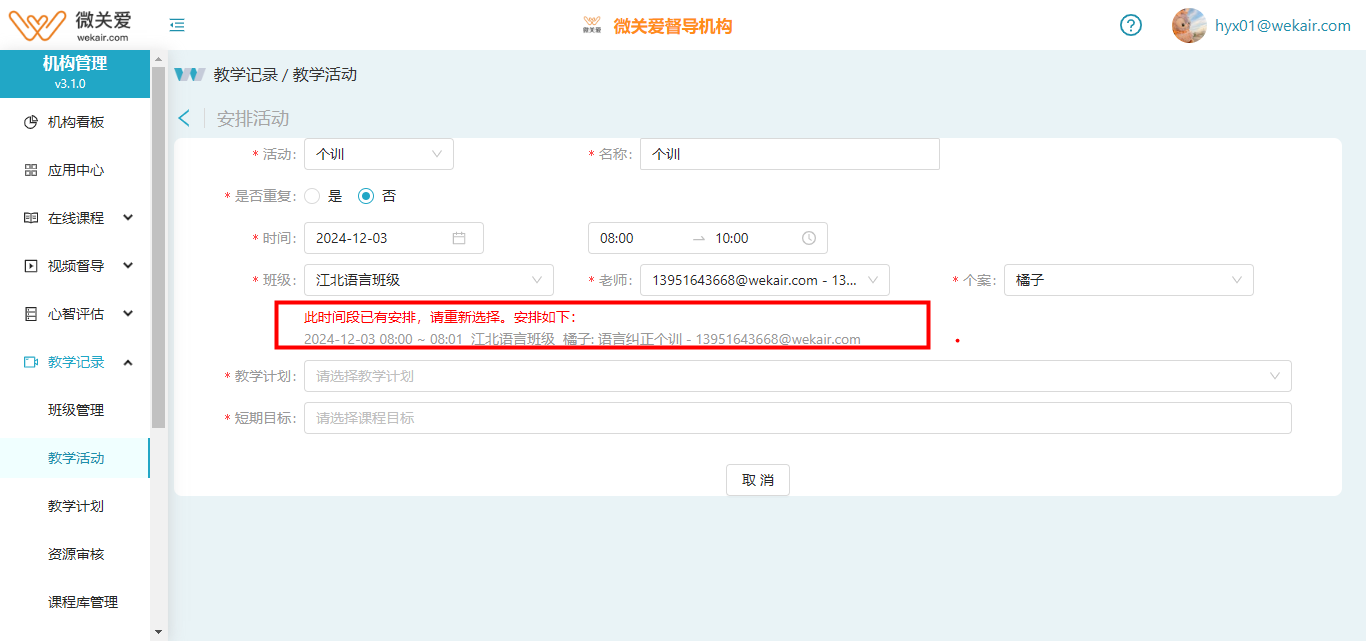Open the 班级 dropdown showing 江北语言班级
Image resolution: width=1366 pixels, height=641 pixels.
point(428,280)
